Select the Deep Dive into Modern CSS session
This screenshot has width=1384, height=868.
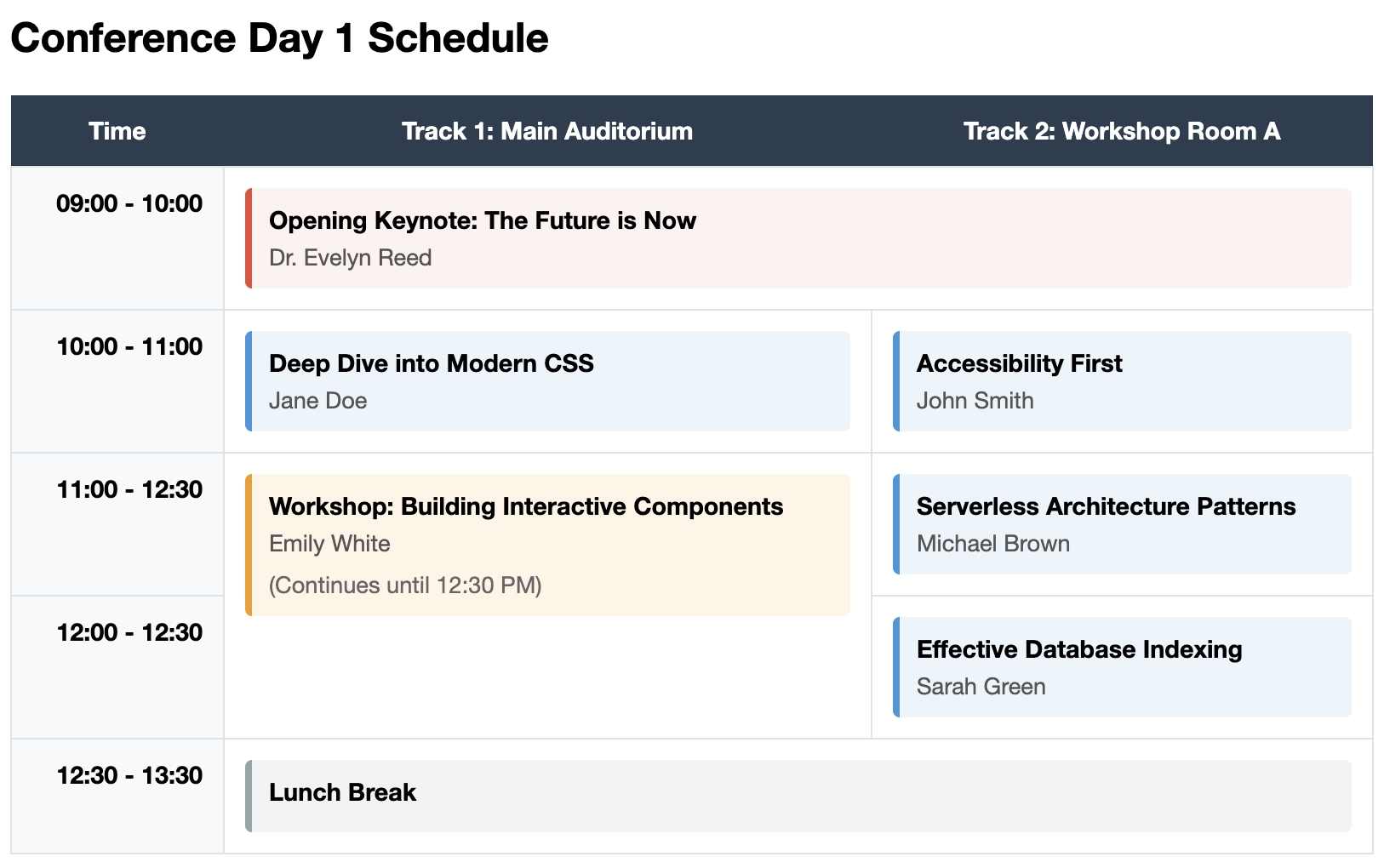tap(547, 381)
